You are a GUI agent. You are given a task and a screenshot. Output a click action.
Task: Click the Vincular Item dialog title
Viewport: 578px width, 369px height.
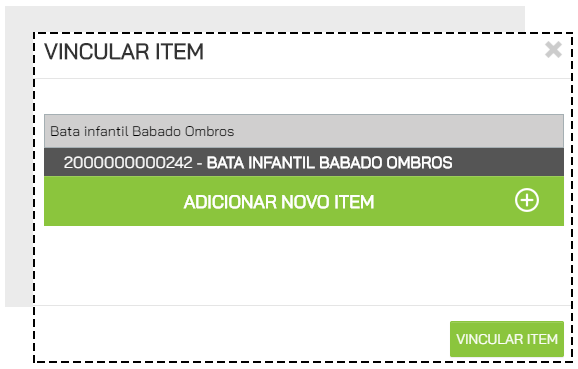tap(124, 51)
